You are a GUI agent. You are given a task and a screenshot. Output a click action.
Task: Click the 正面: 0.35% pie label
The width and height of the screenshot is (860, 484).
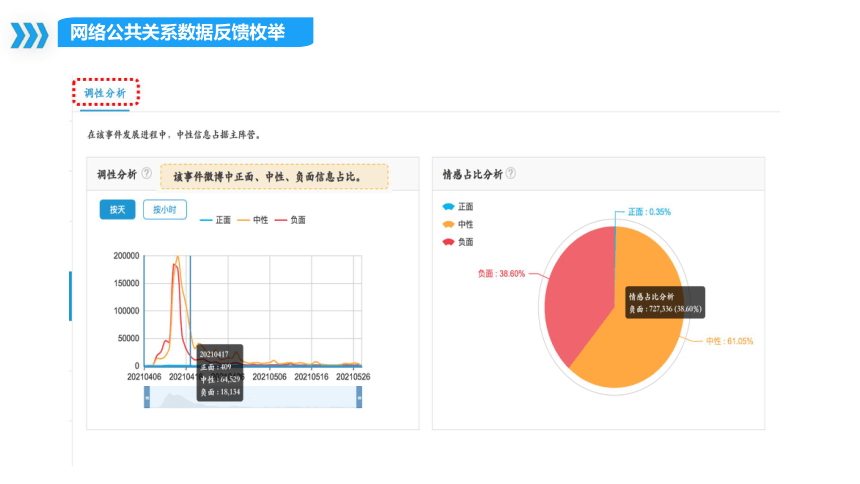click(649, 212)
